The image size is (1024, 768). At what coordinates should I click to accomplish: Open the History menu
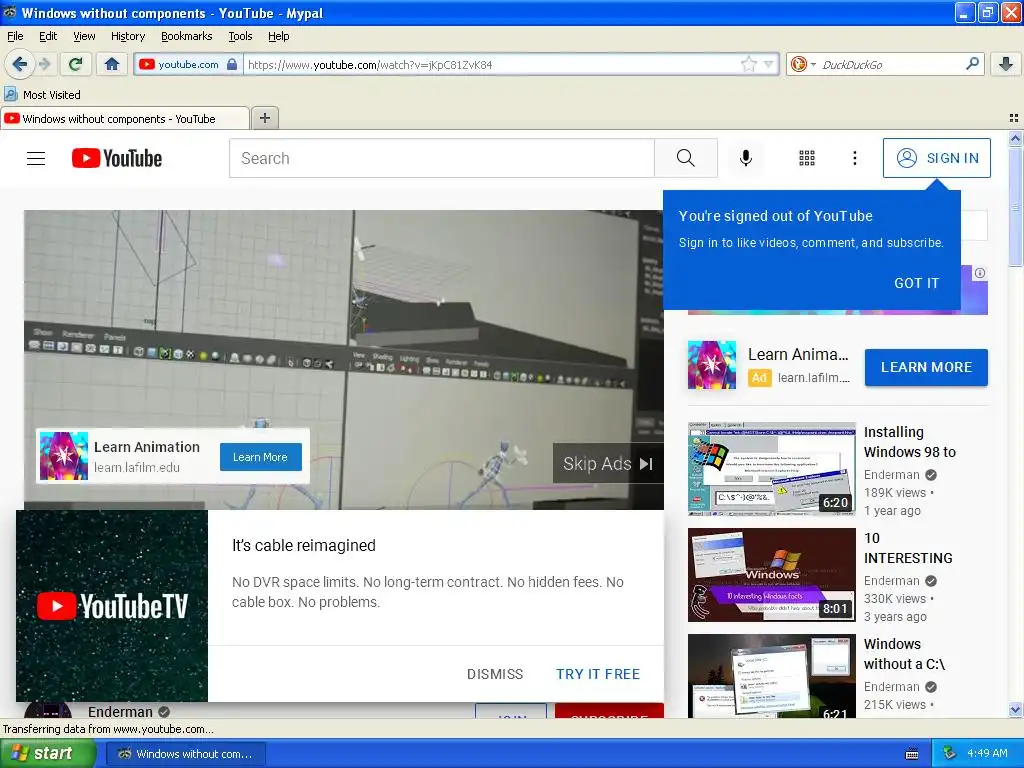(x=127, y=36)
